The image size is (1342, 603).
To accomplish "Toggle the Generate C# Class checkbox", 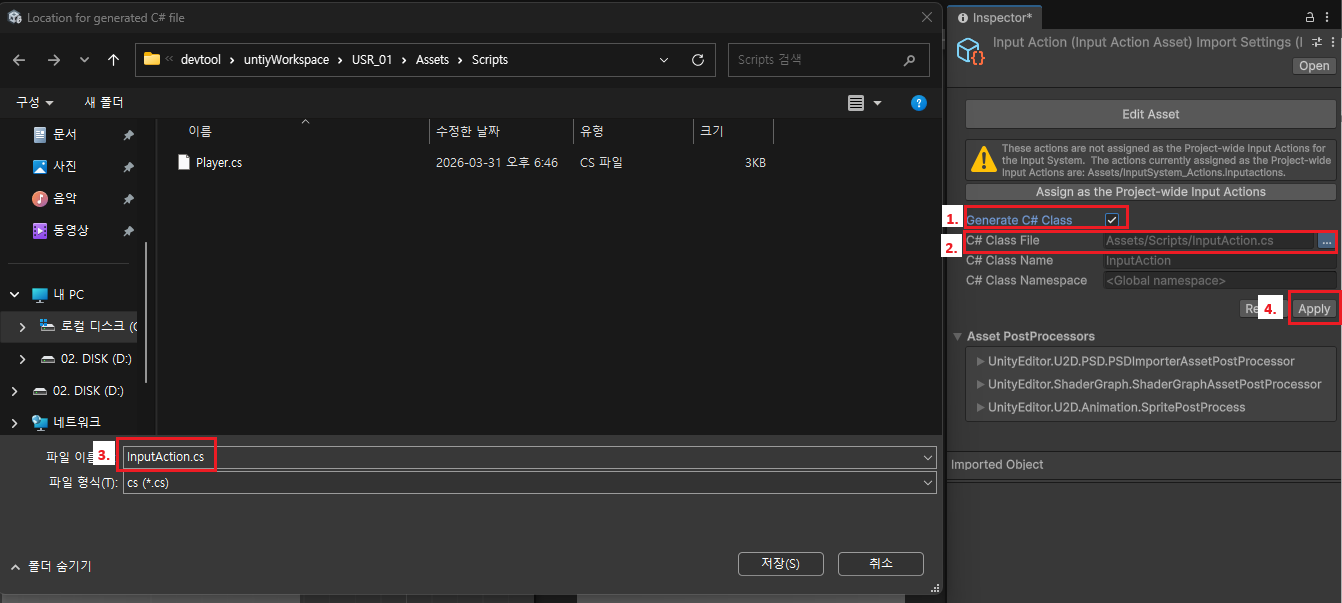I will [1111, 220].
